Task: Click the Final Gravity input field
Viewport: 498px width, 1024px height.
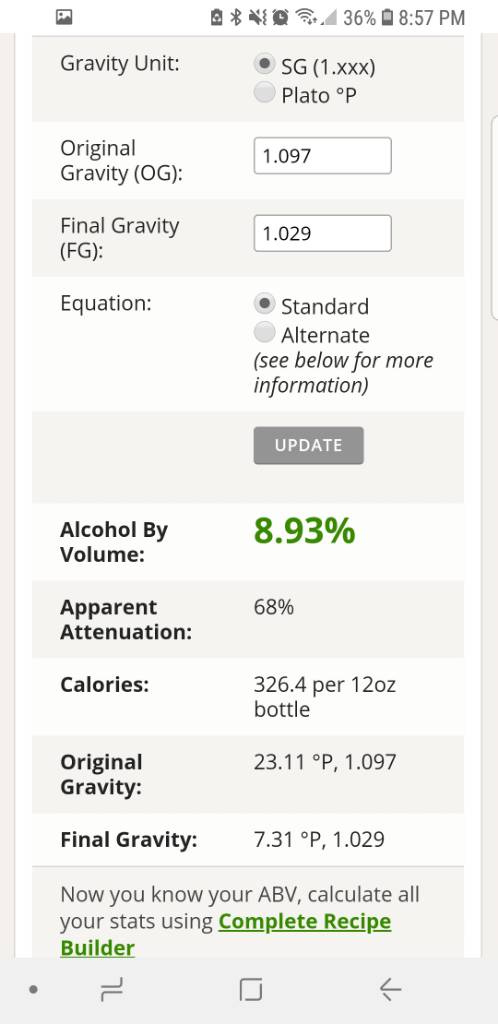Action: [x=322, y=233]
